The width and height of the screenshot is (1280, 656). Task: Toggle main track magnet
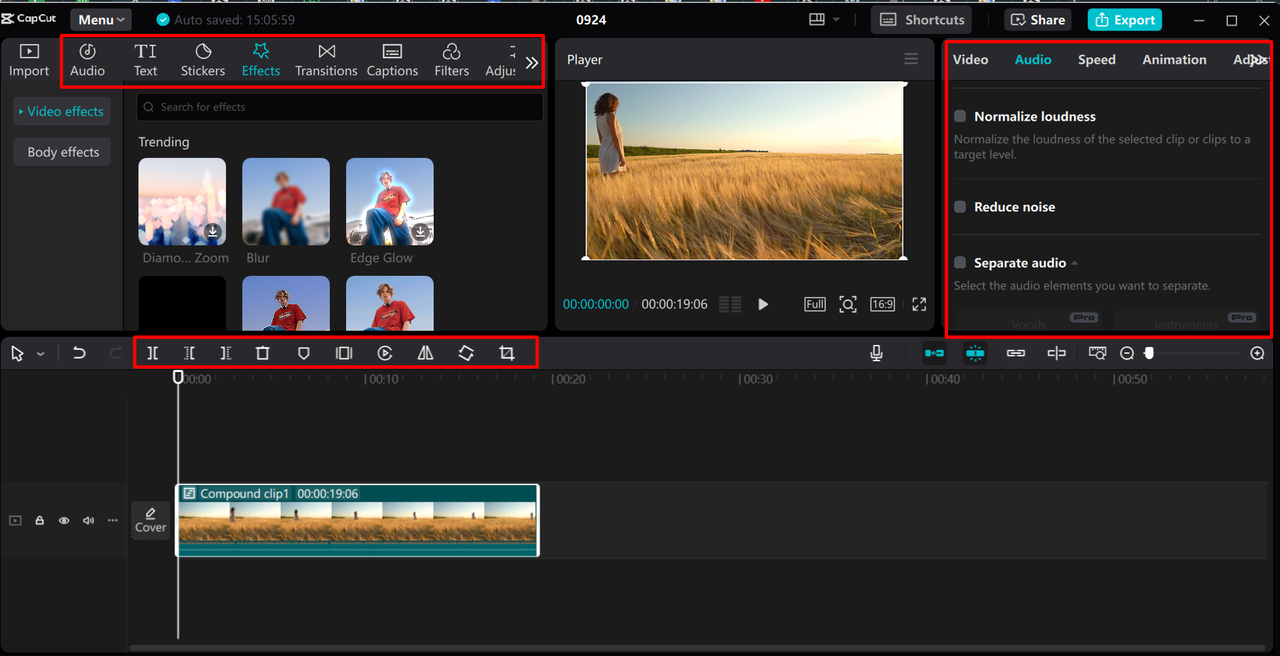click(934, 353)
